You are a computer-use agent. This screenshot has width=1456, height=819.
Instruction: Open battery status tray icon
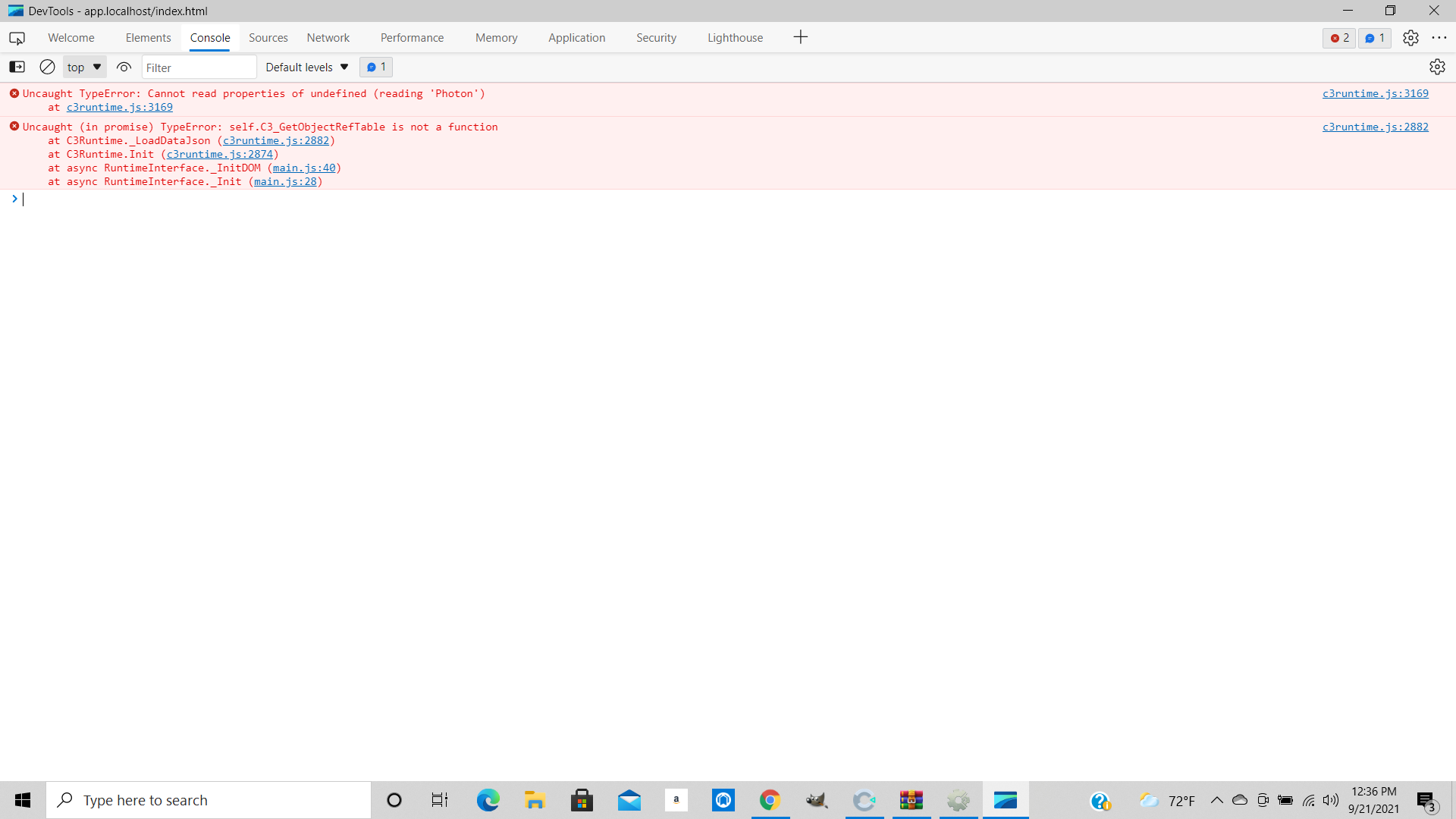[1285, 800]
